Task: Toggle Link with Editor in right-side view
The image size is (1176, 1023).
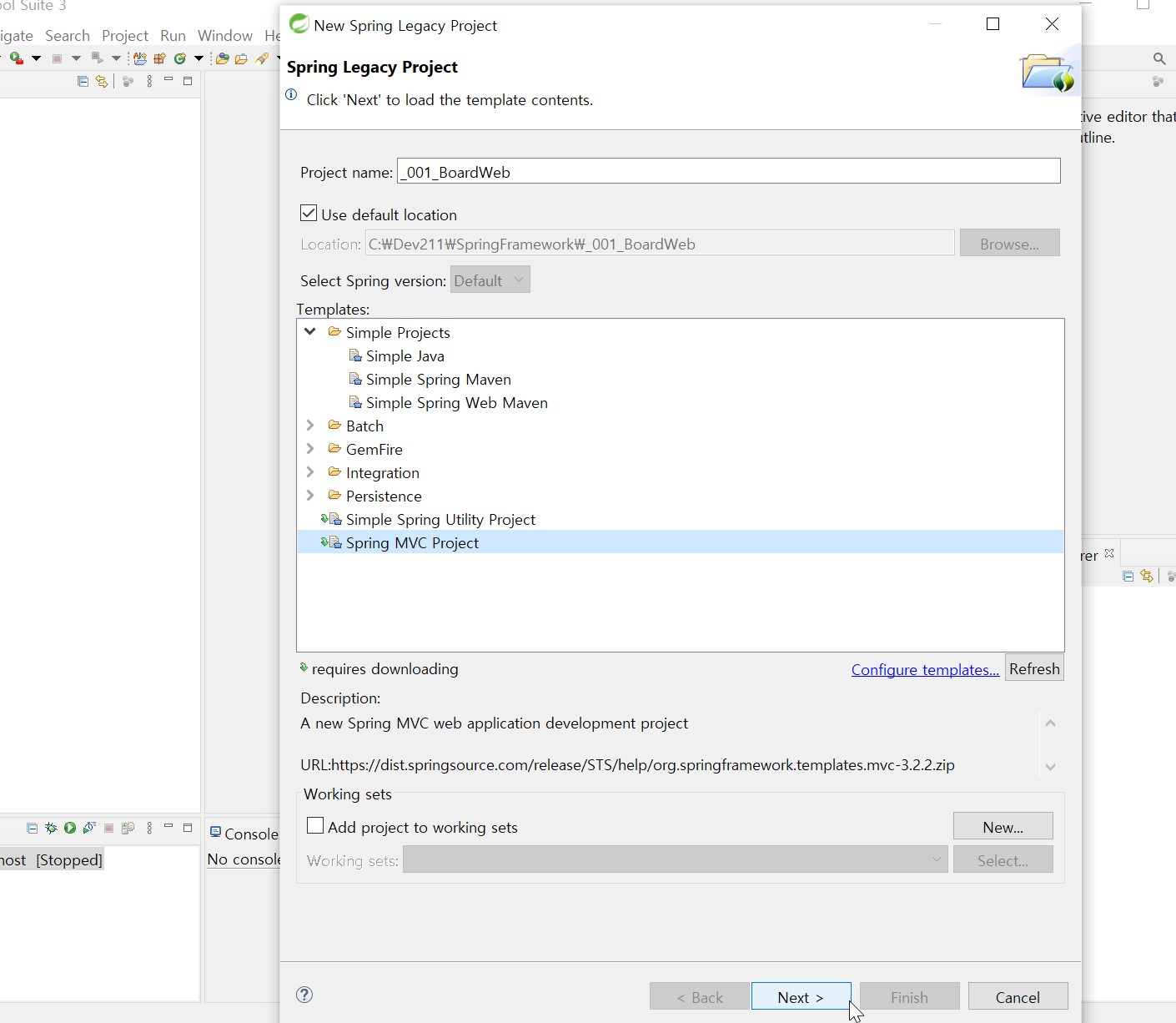Action: coord(1147,576)
